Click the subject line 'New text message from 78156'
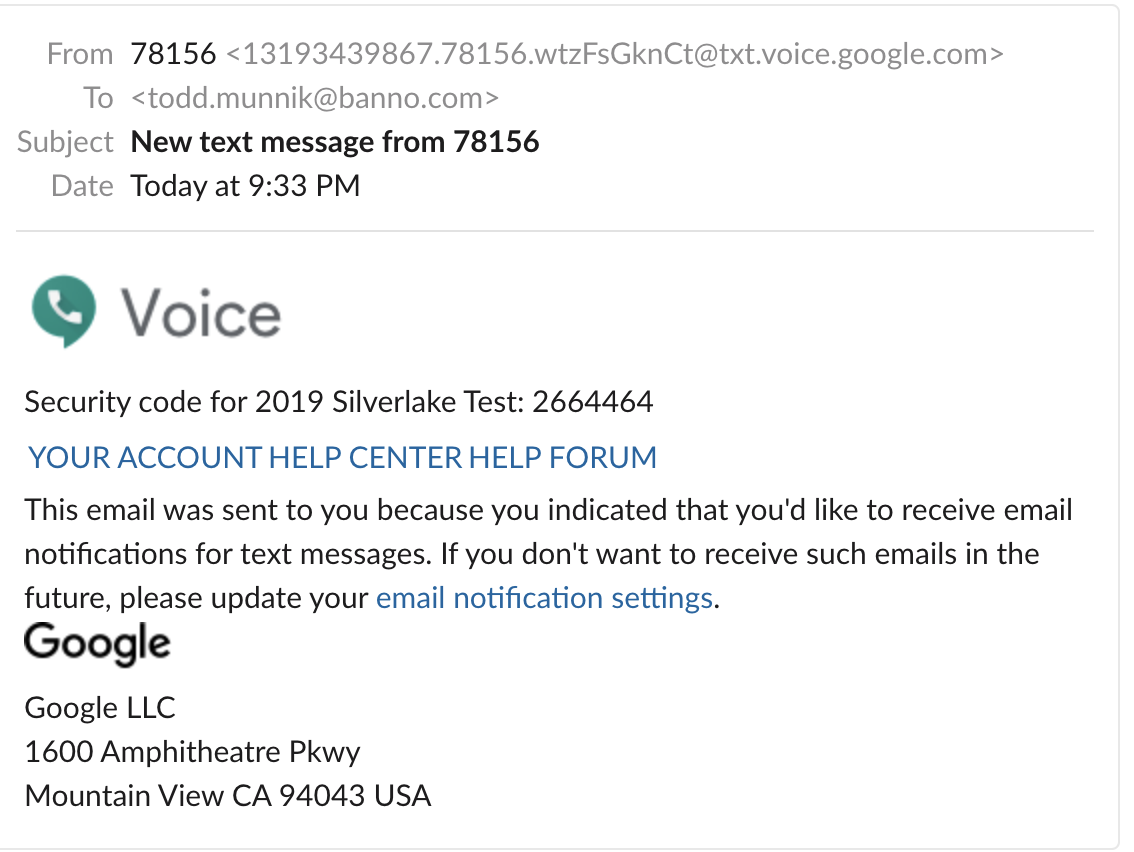This screenshot has width=1134, height=852. point(335,142)
